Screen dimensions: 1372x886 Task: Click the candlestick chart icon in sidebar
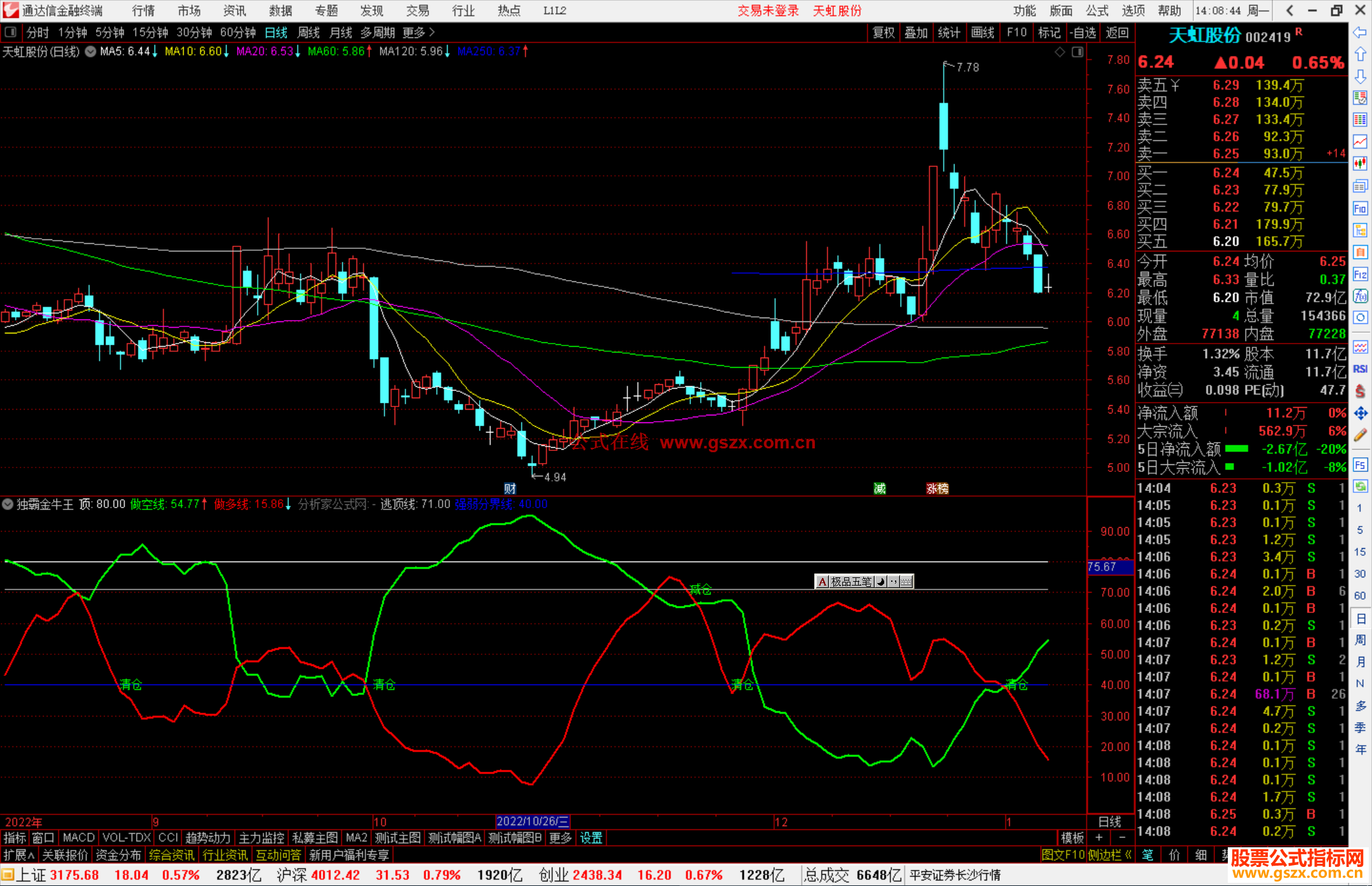pyautogui.click(x=1360, y=164)
